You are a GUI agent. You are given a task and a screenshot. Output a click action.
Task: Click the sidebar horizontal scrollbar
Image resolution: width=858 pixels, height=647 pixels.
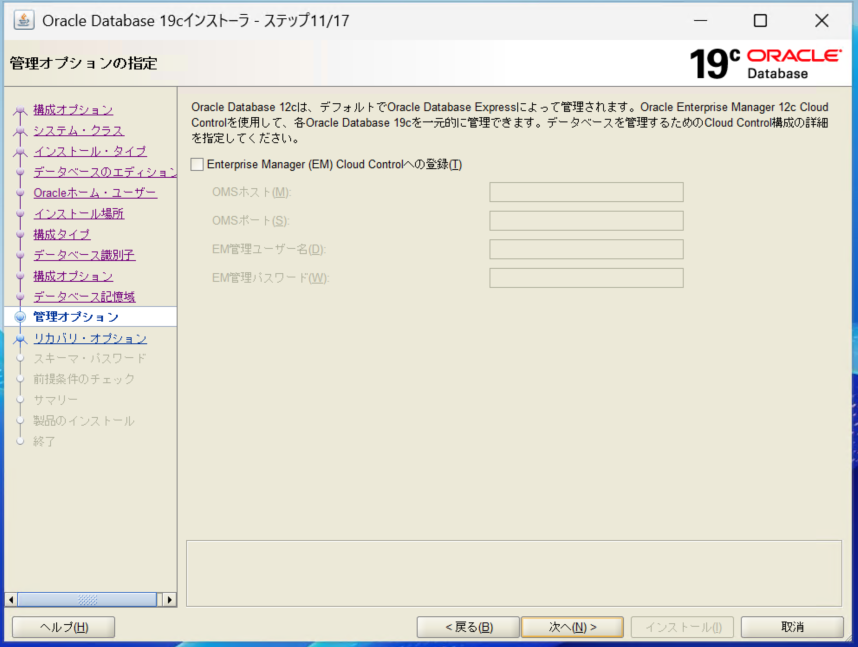pos(88,600)
